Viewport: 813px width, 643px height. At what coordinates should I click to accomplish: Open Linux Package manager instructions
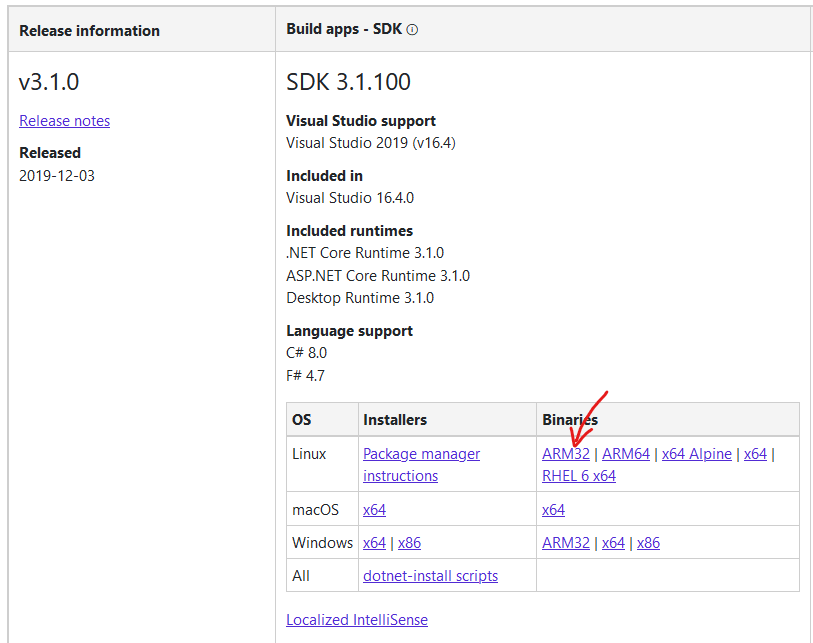[x=421, y=454]
